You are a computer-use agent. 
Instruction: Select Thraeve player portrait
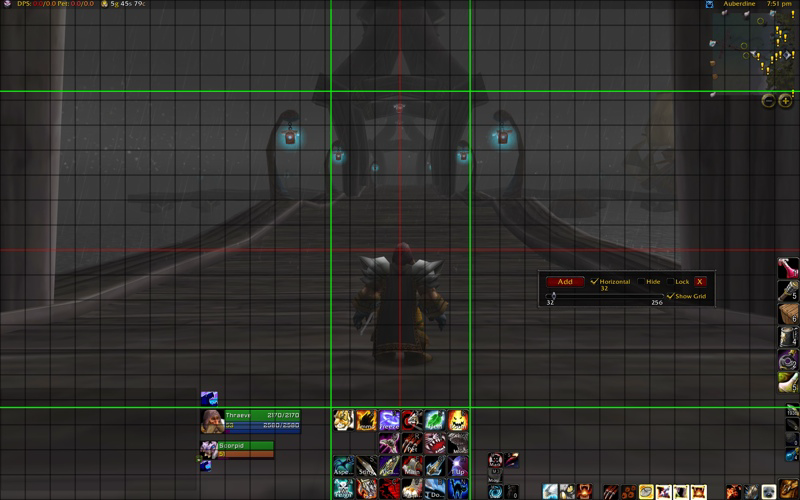(212, 422)
